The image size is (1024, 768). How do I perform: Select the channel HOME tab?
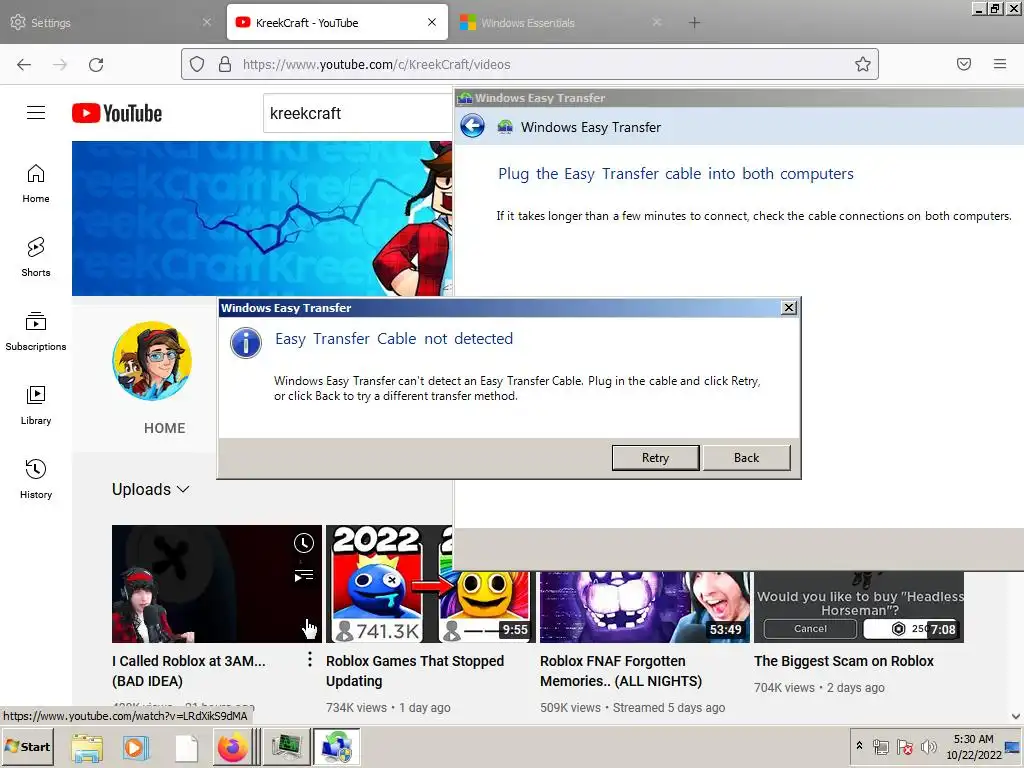coord(165,428)
